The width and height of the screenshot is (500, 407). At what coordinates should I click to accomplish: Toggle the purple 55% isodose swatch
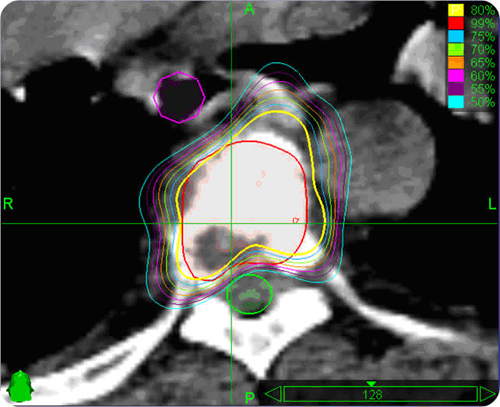tap(456, 89)
